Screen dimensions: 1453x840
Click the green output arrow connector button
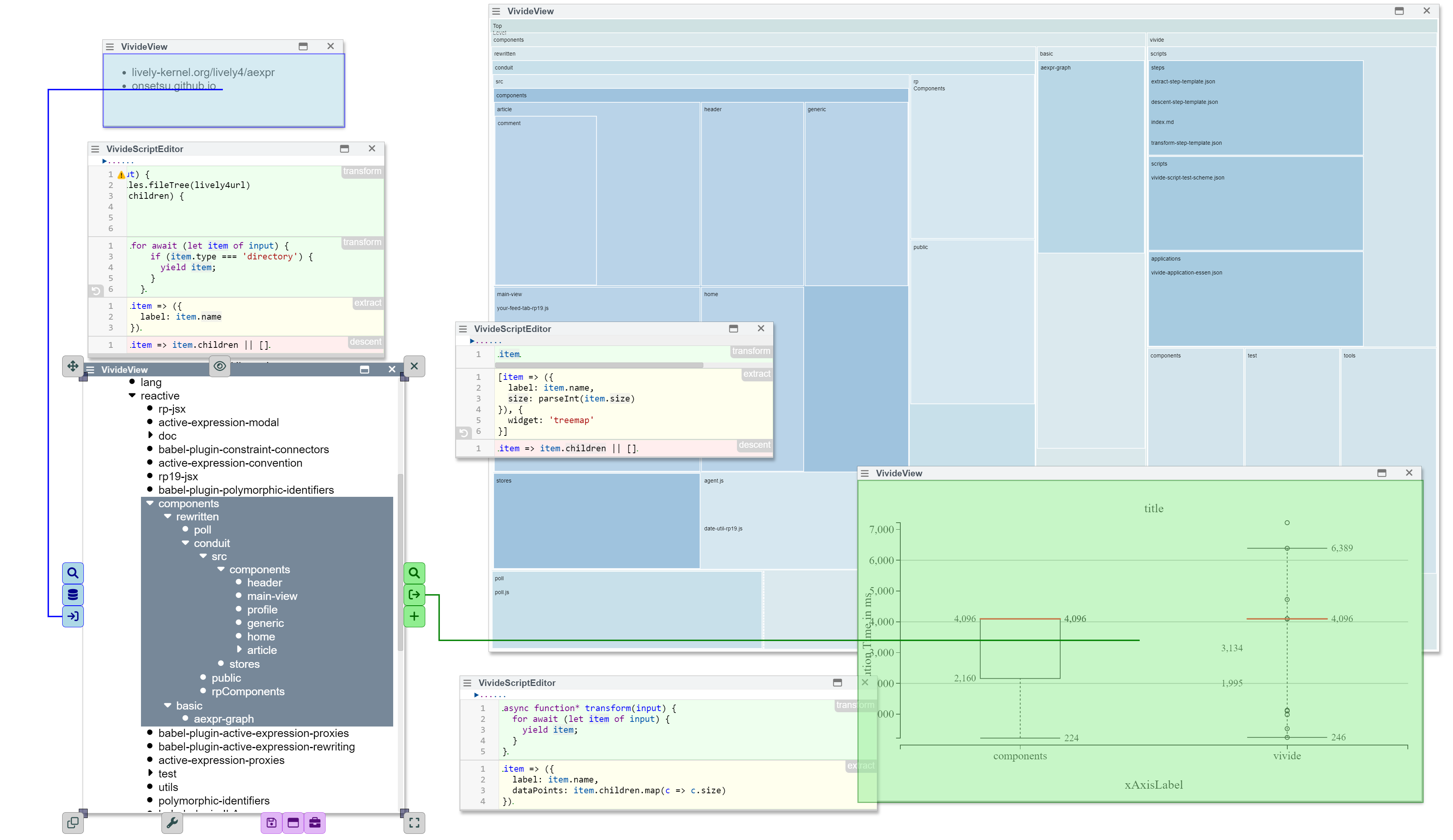[x=414, y=594]
